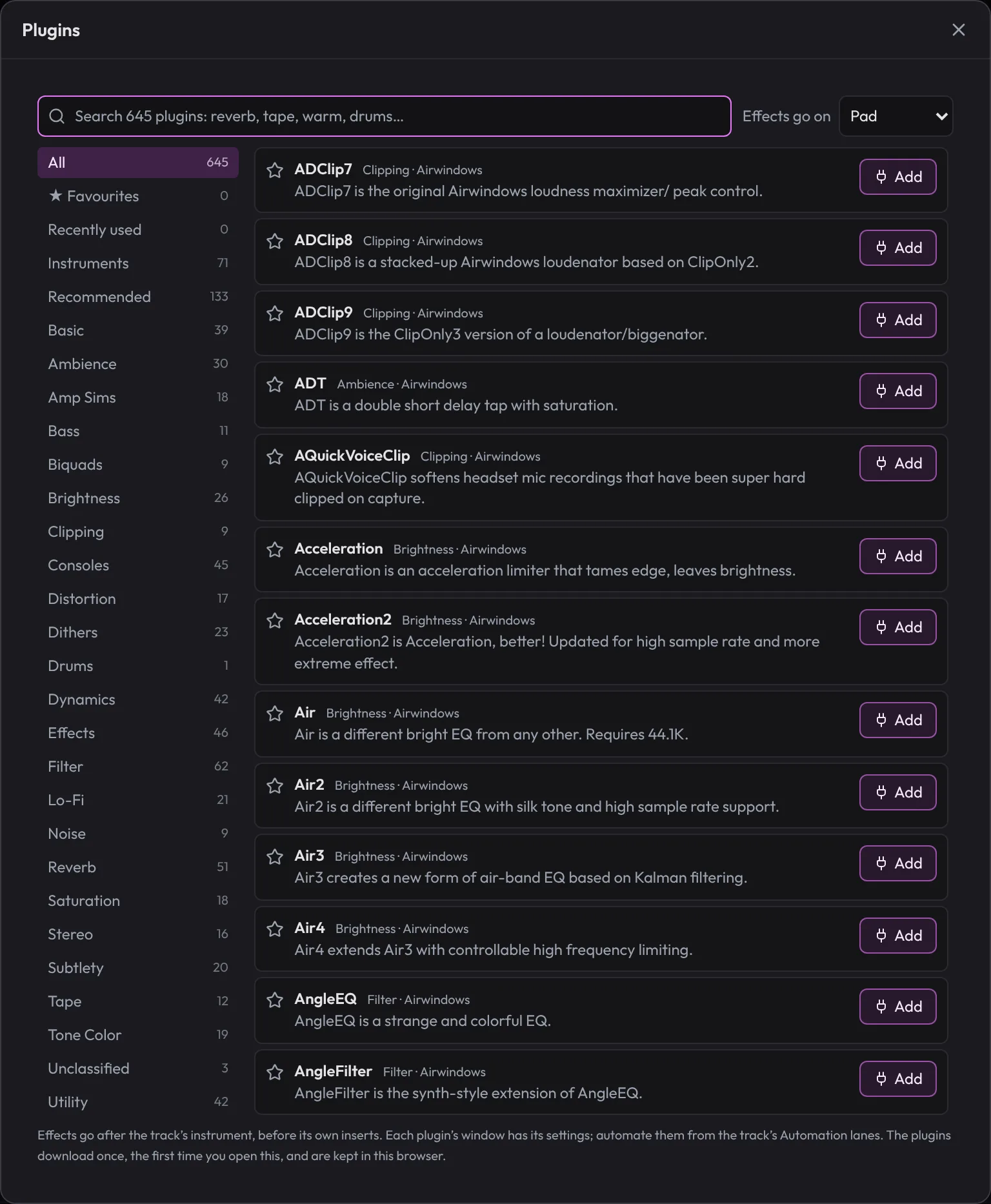The image size is (991, 1204).
Task: Mark AQuickVoiceClip as favourite
Action: [275, 457]
